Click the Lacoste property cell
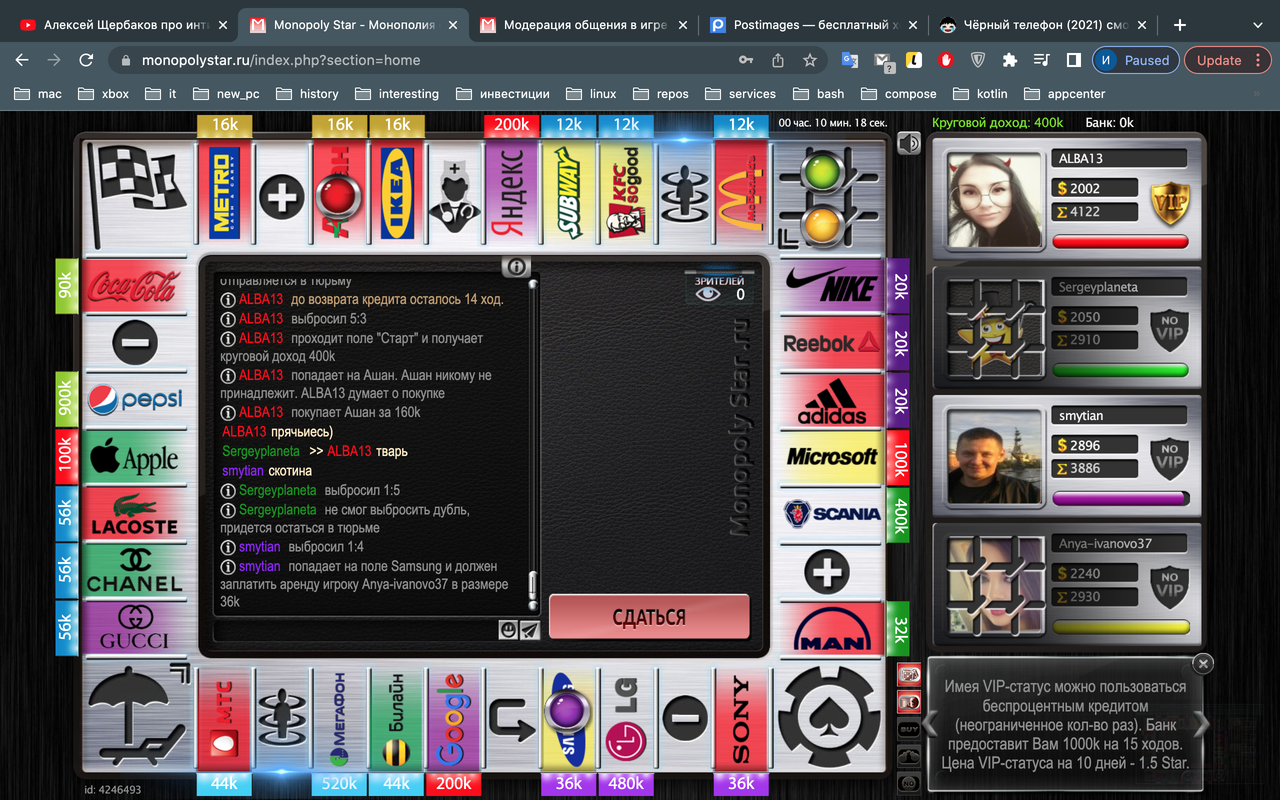This screenshot has width=1280, height=800. (x=133, y=515)
